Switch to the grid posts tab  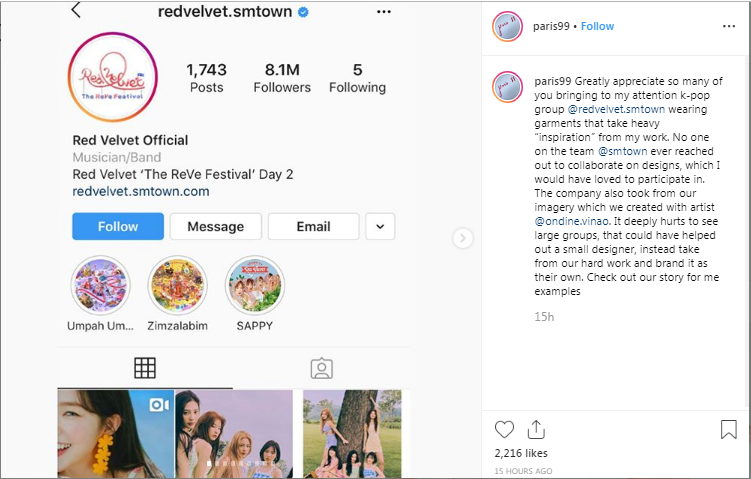point(145,368)
